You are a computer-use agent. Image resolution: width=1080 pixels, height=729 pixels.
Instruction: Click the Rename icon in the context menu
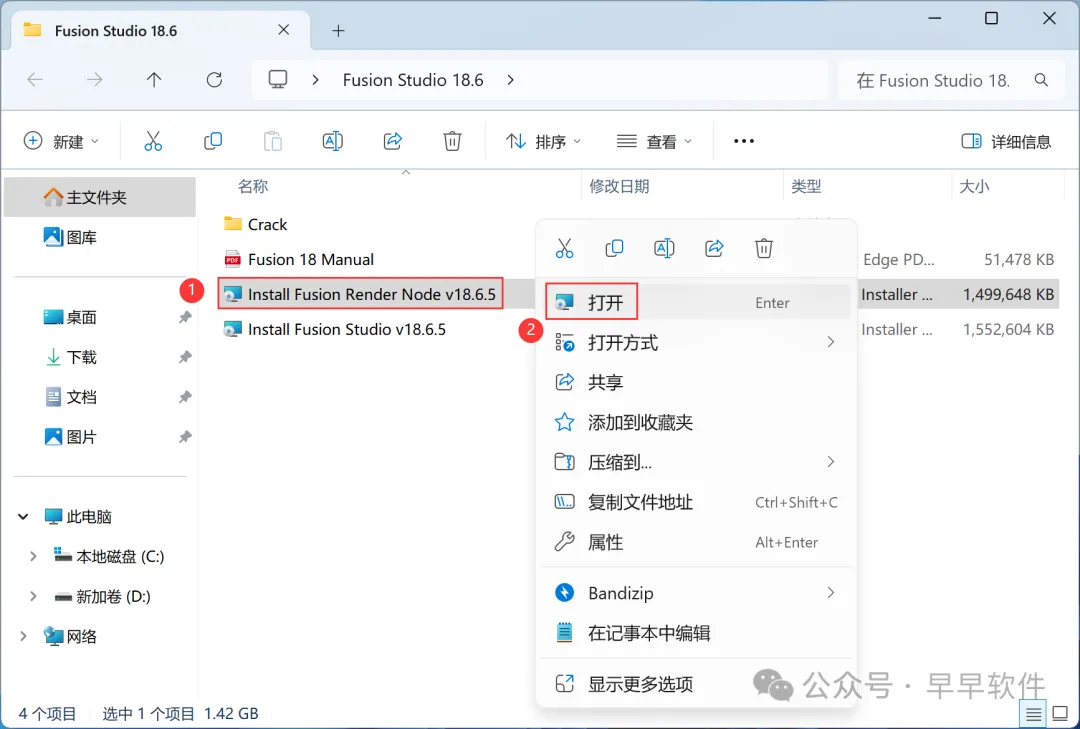664,248
